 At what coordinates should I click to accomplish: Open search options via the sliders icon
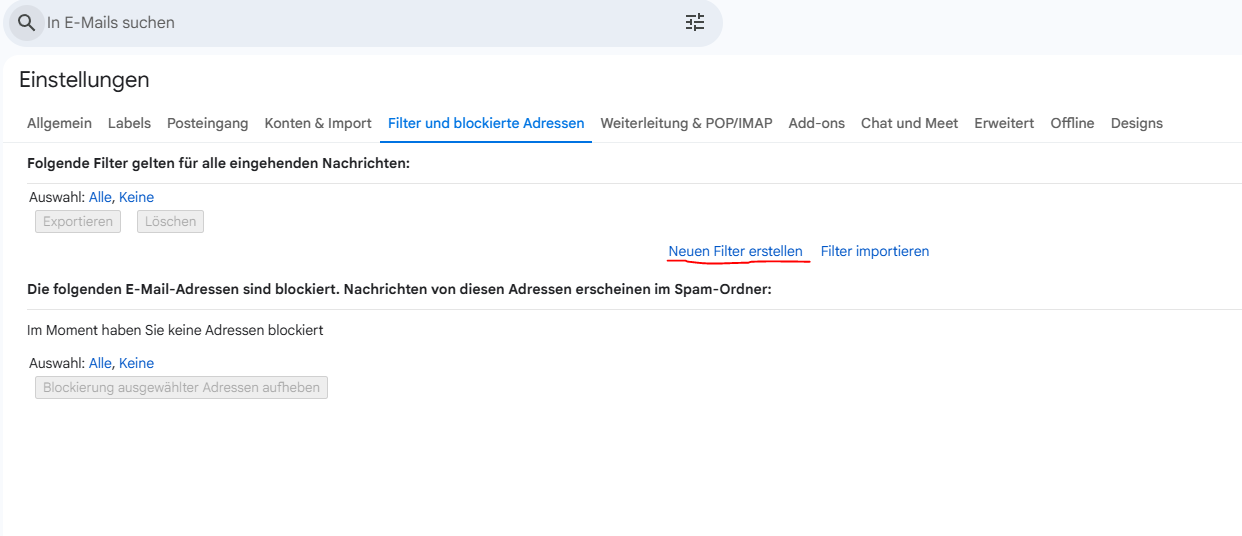click(695, 22)
